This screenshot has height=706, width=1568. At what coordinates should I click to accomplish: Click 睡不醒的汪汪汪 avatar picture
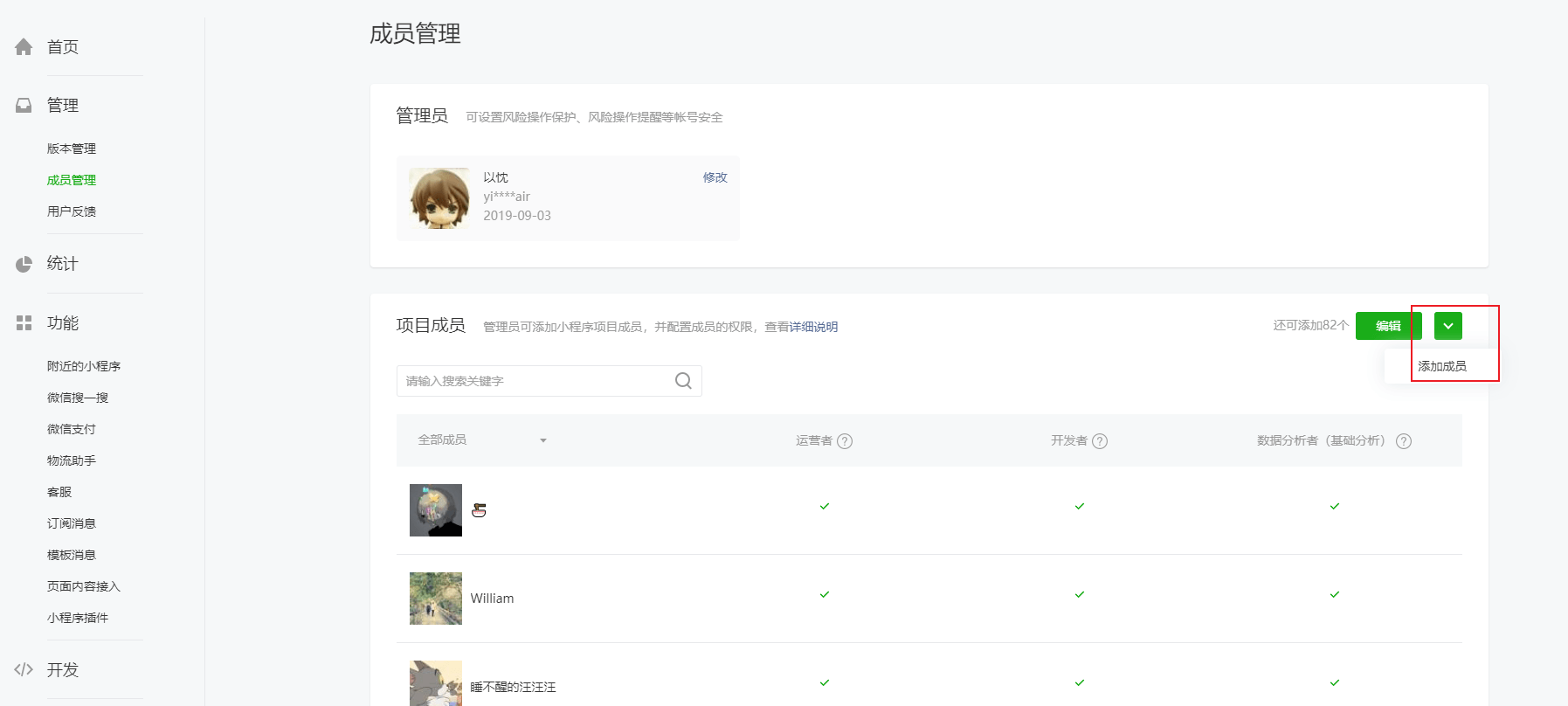(x=436, y=683)
